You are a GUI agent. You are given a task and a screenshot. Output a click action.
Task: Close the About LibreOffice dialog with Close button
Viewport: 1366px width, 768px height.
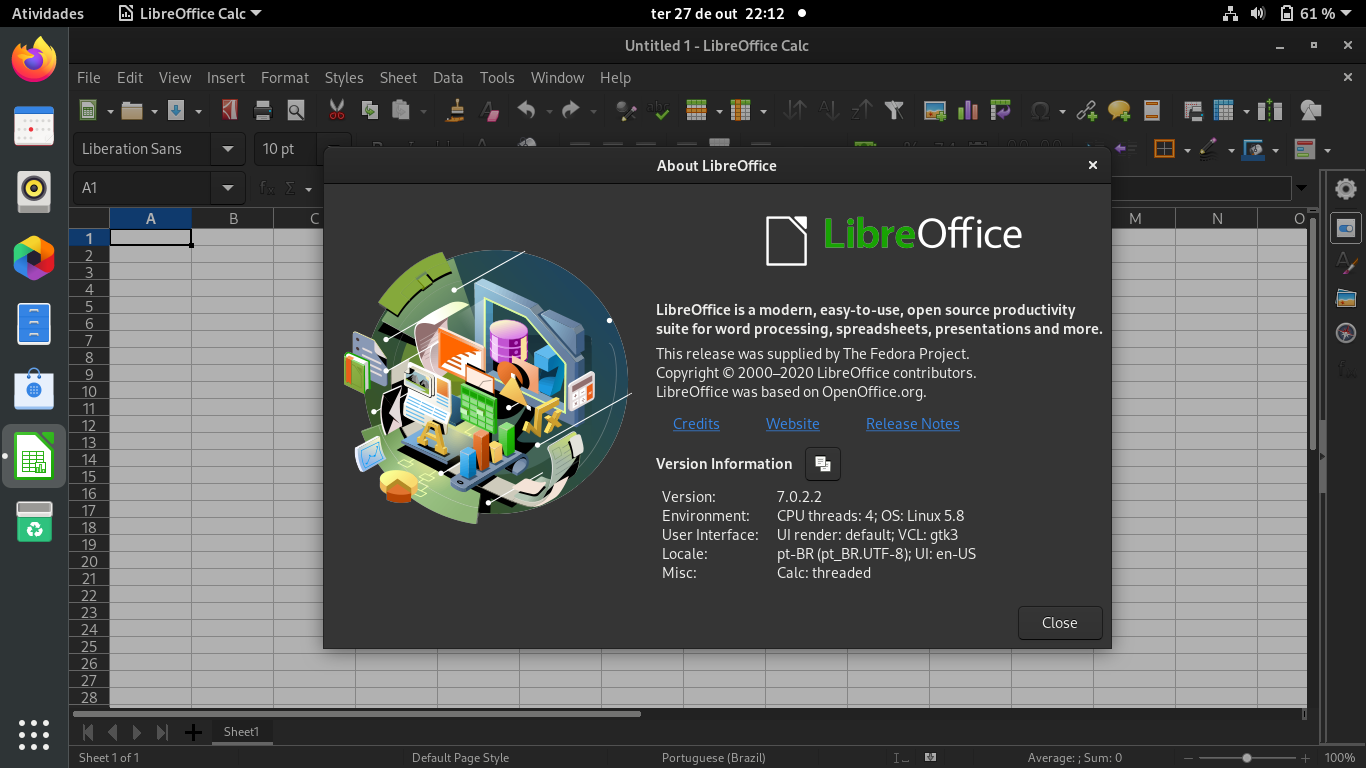(1060, 623)
